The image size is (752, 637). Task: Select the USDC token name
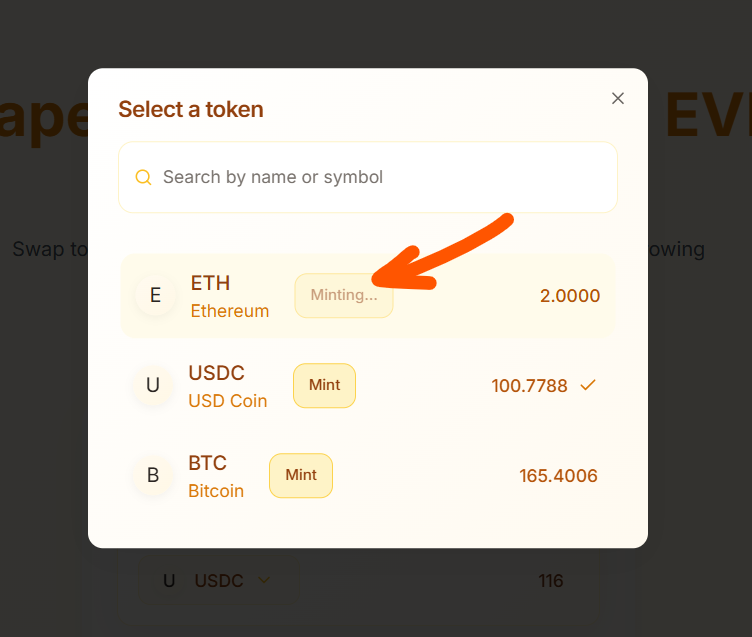pos(217,373)
